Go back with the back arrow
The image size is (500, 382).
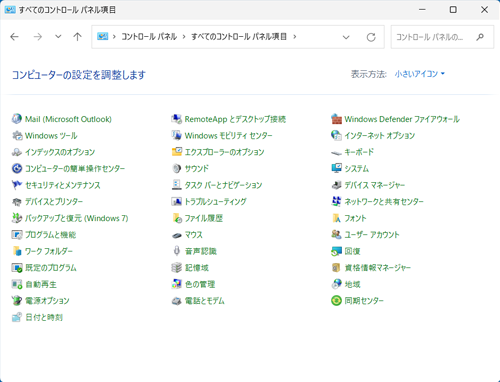14,37
